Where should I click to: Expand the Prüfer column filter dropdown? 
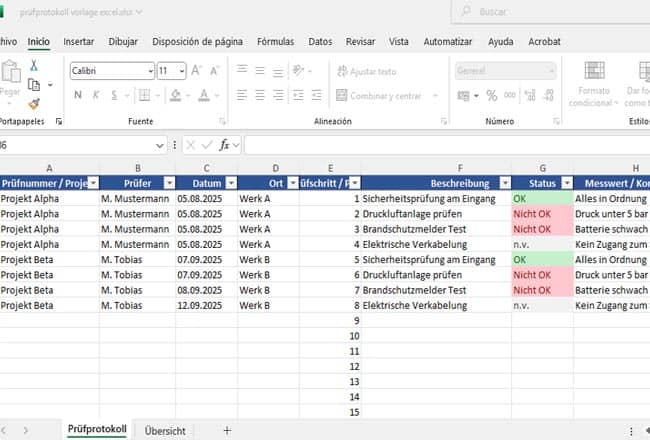(169, 183)
